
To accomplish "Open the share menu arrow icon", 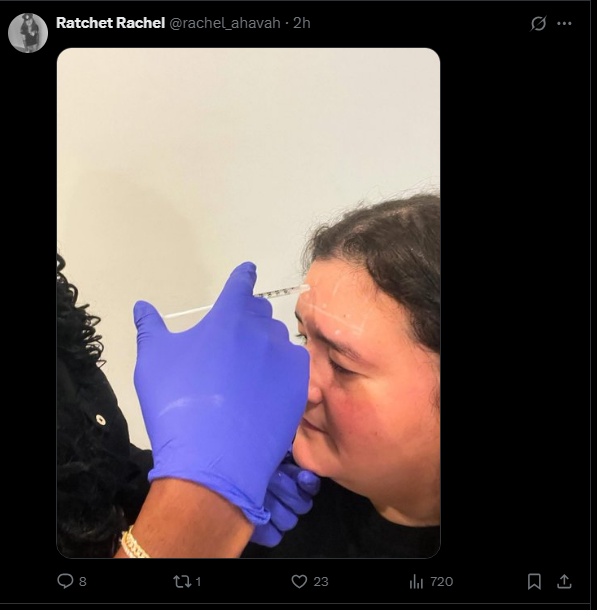I will pyautogui.click(x=564, y=582).
